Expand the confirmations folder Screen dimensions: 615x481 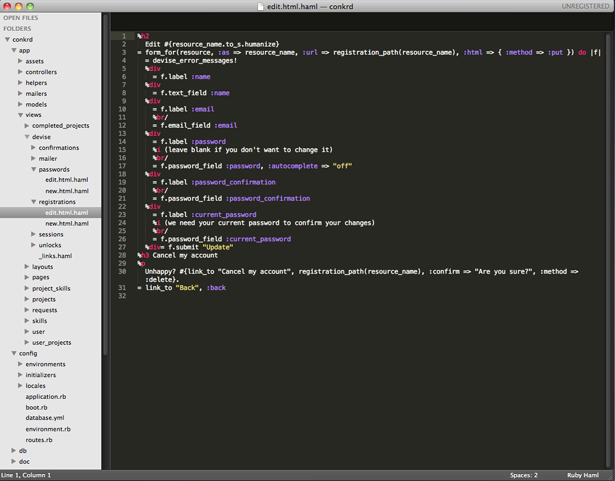point(33,148)
